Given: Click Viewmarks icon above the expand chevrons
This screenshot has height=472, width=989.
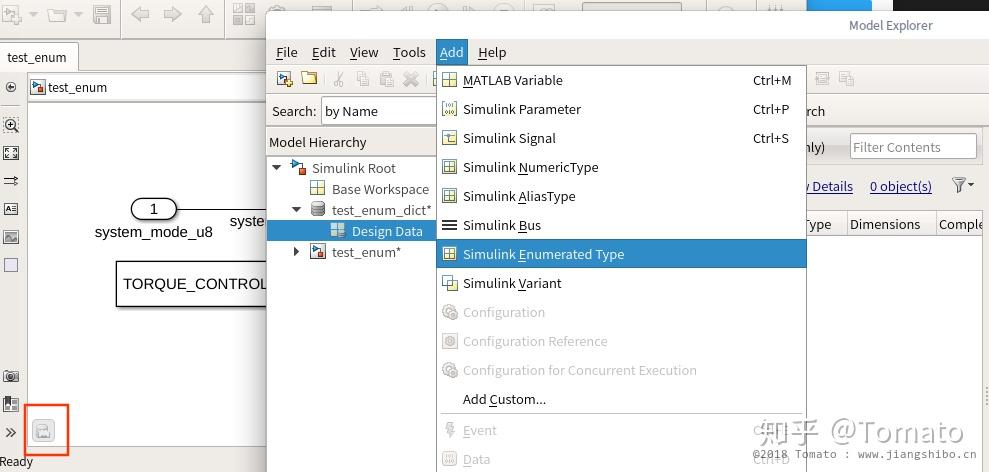Looking at the screenshot, I should (11, 404).
